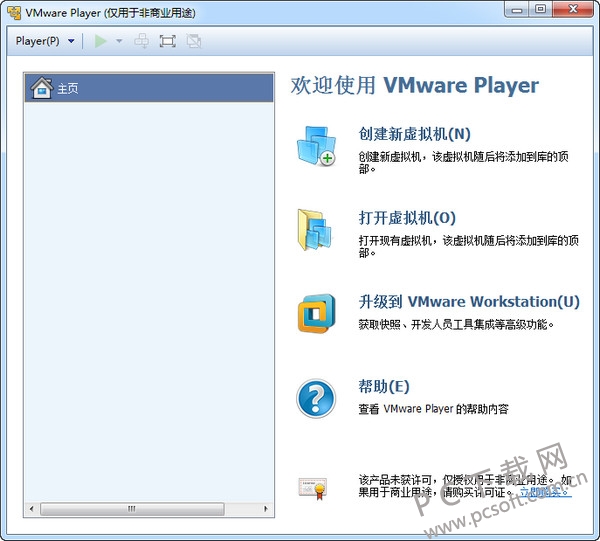Click the 欢迎使用 VMware Player heading
The image size is (600, 541).
pos(415,85)
